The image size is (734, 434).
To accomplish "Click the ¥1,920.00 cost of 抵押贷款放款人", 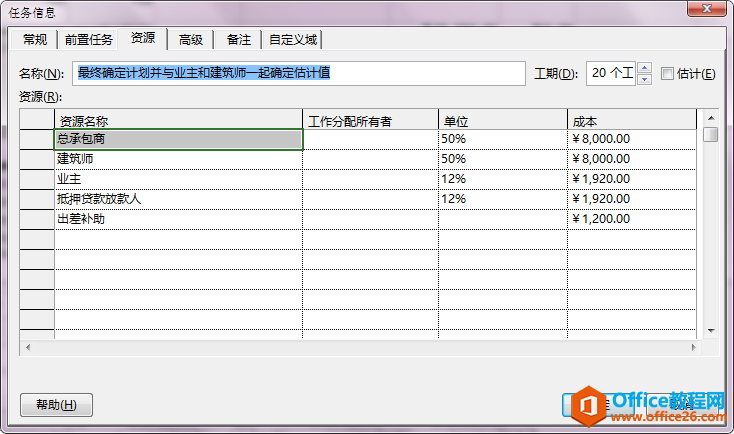I will (631, 199).
